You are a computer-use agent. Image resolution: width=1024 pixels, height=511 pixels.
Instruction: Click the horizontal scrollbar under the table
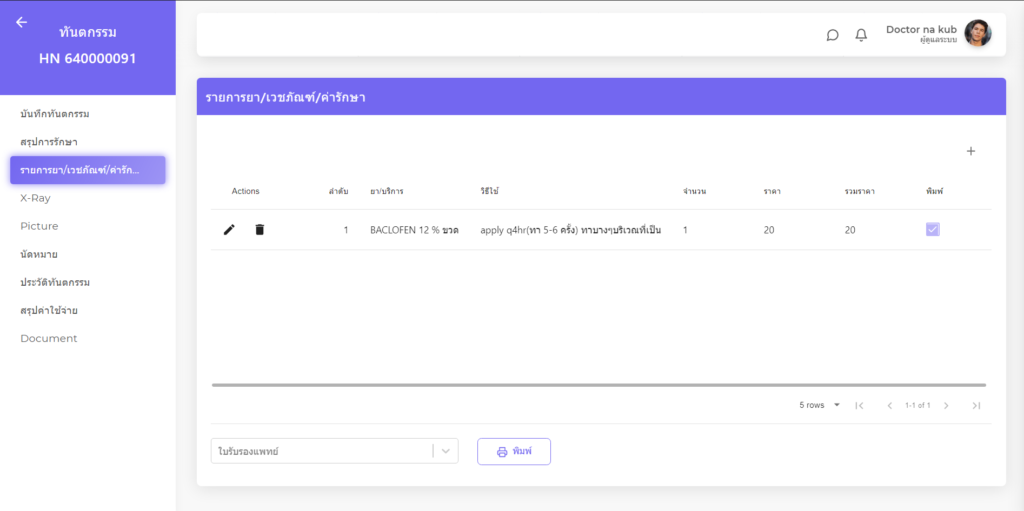[x=598, y=385]
